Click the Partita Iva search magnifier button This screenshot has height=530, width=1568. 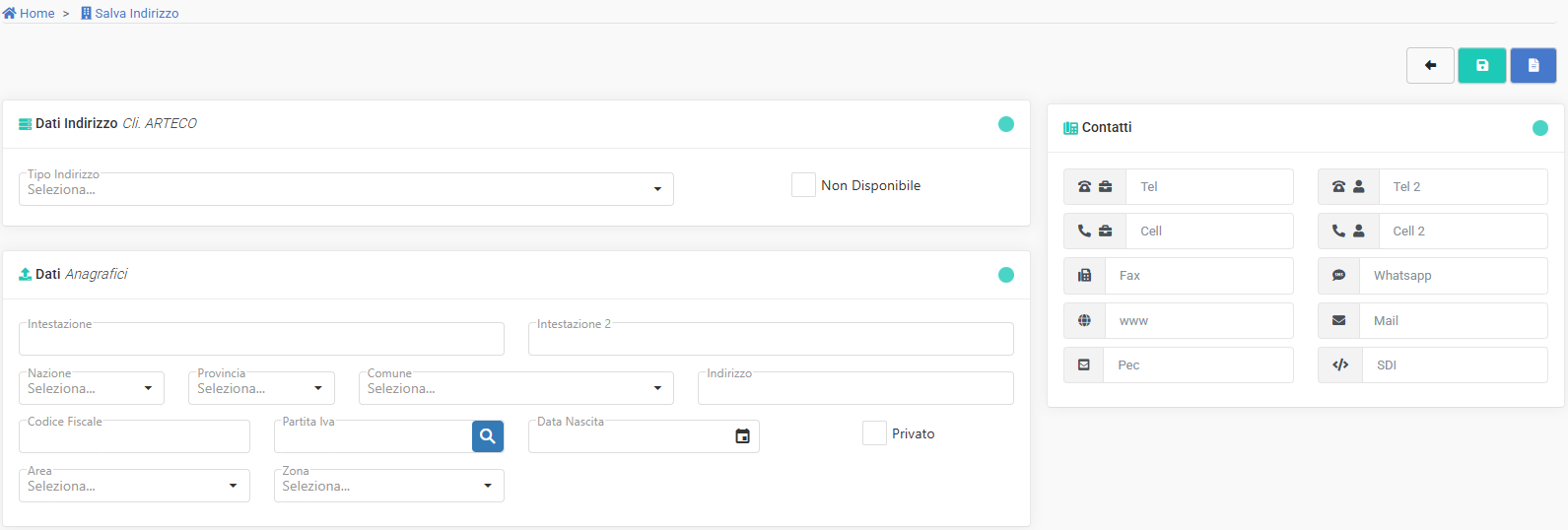[488, 436]
